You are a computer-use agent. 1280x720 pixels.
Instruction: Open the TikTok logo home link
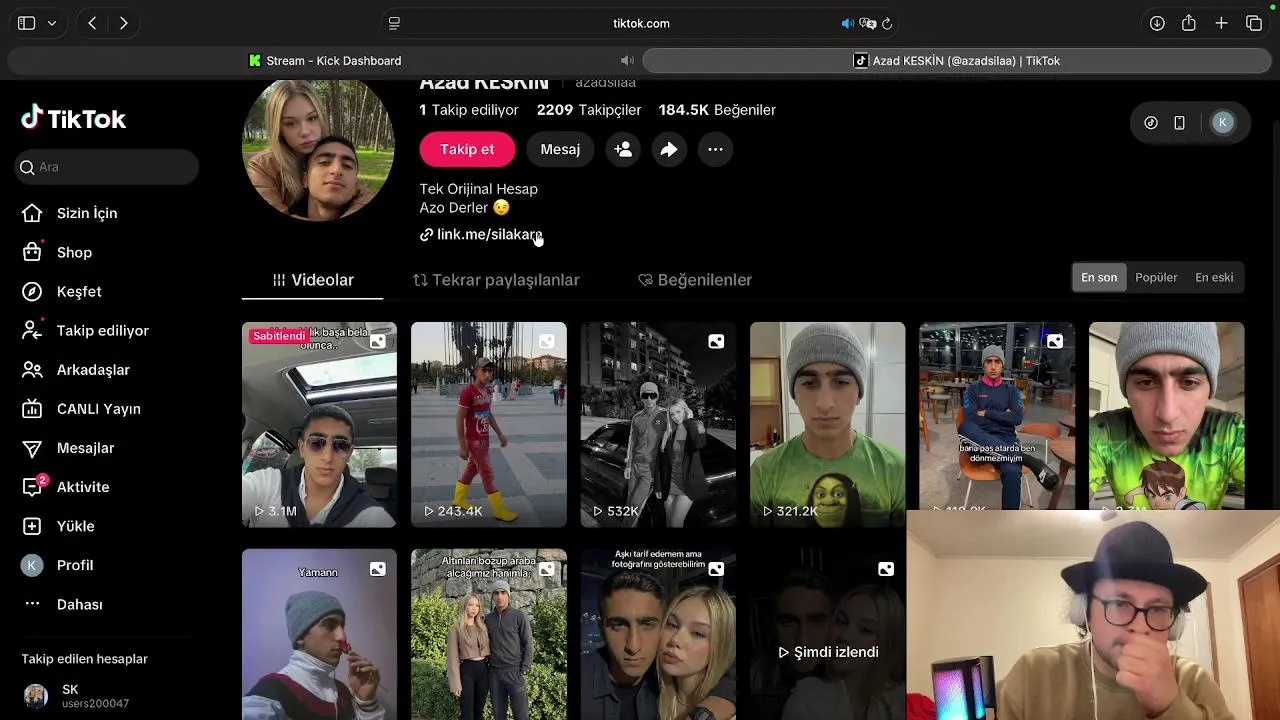[73, 119]
